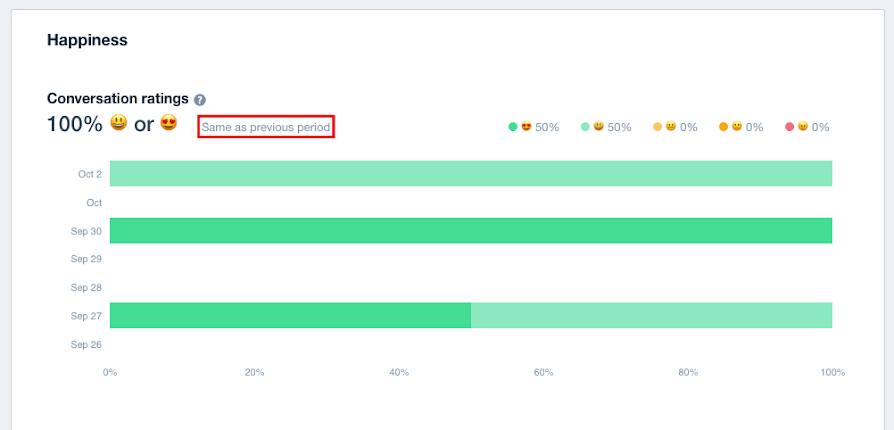Toggle the pale yellow legend dot
Image resolution: width=894 pixels, height=430 pixels.
657,127
